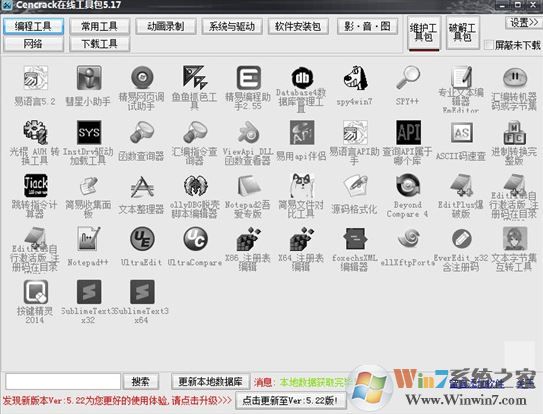Open the 易语言5.2 tool icon

pos(35,78)
